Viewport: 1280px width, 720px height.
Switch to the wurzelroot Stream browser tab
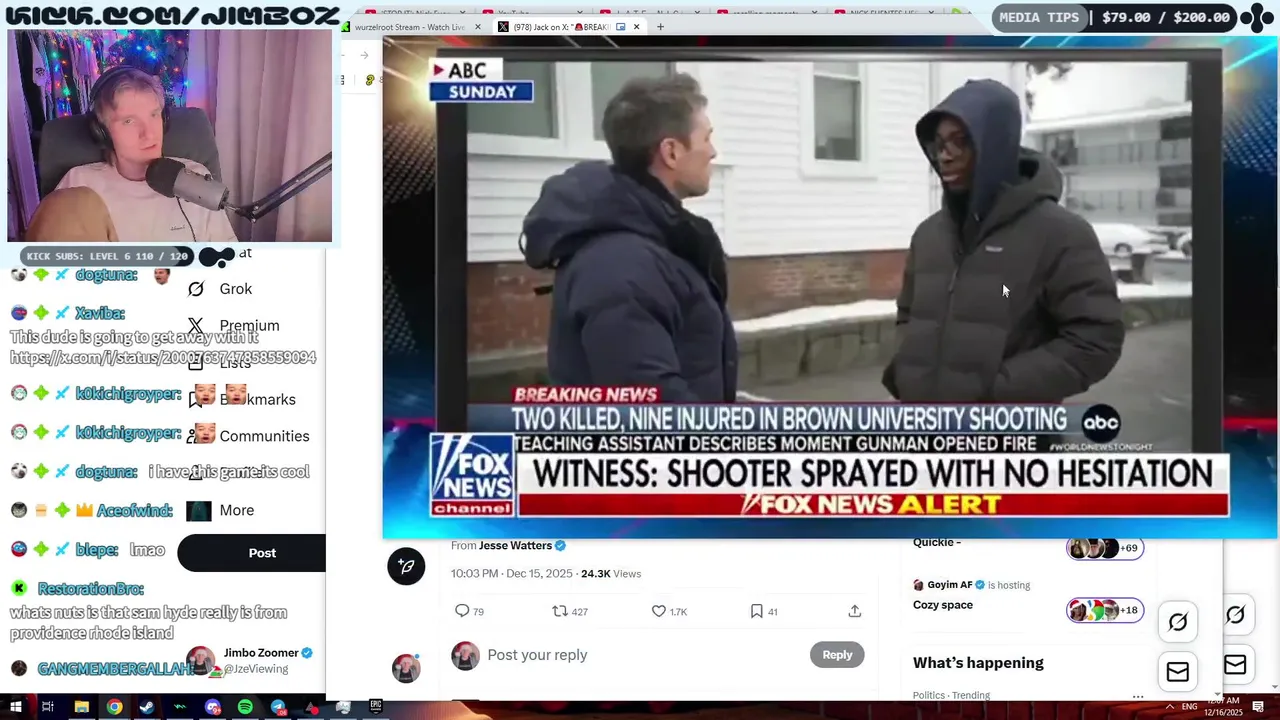pyautogui.click(x=410, y=27)
